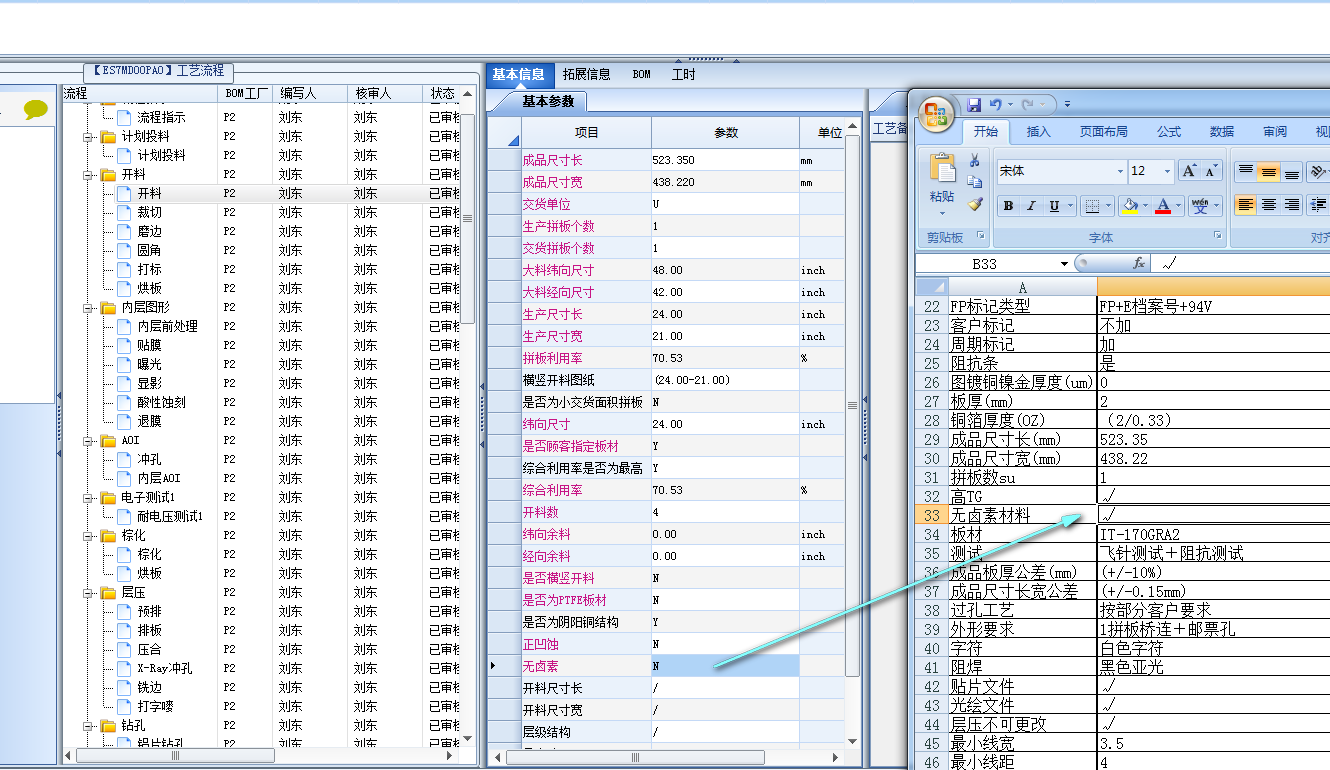Click the text orientation icon

point(1318,171)
